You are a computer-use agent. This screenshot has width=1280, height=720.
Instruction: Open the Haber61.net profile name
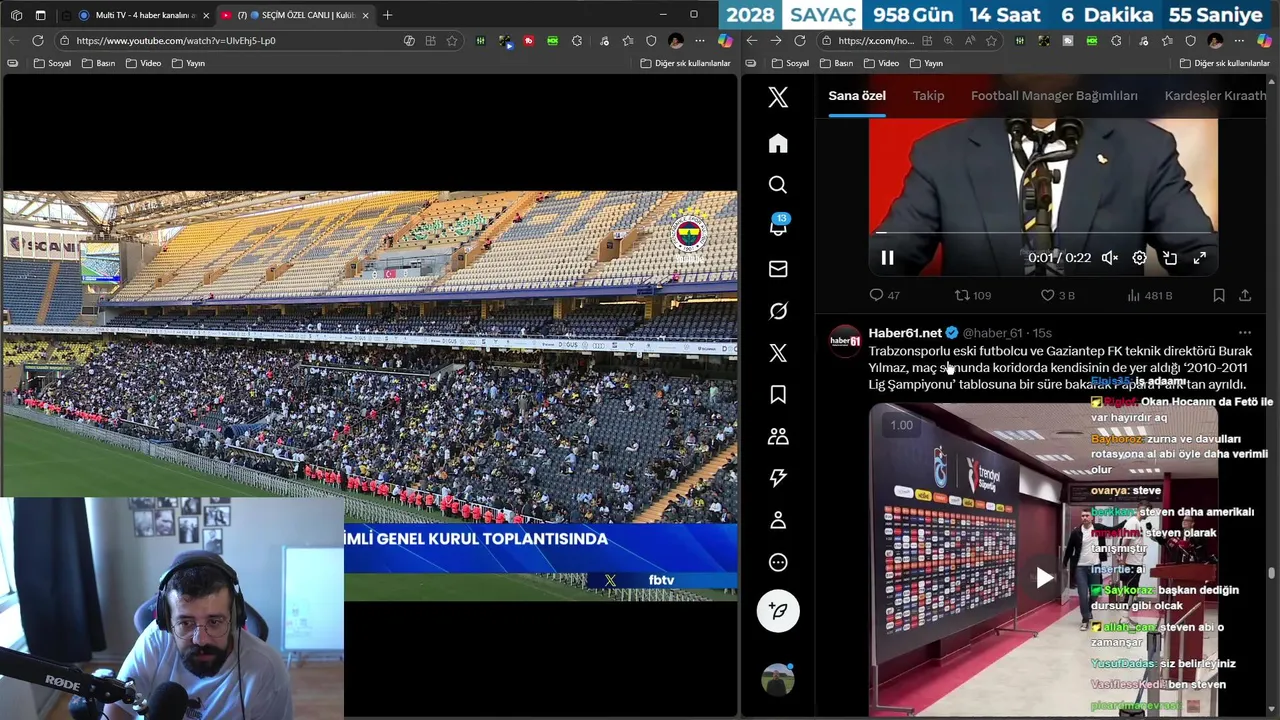[x=905, y=333]
